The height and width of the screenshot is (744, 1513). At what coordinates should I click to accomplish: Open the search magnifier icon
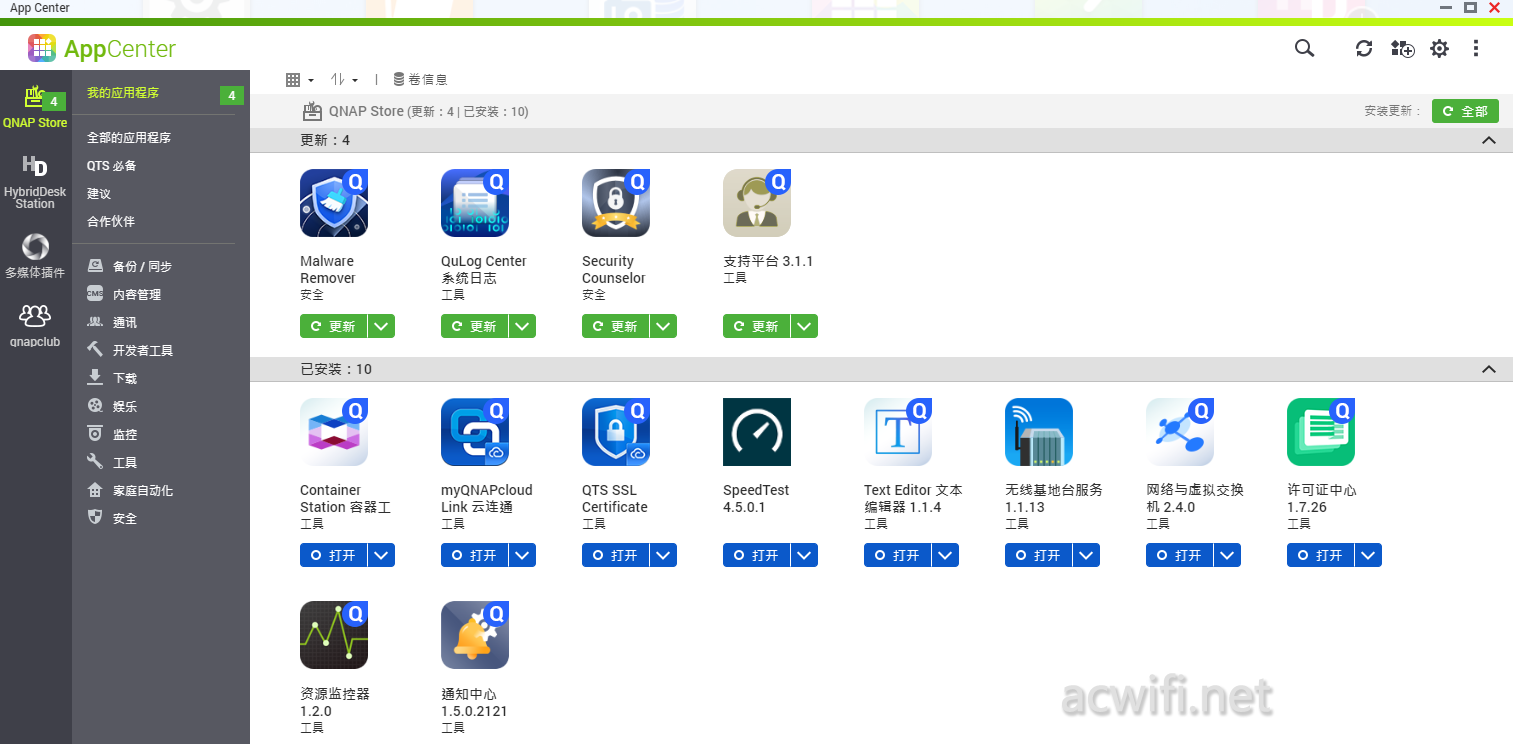coord(1304,48)
